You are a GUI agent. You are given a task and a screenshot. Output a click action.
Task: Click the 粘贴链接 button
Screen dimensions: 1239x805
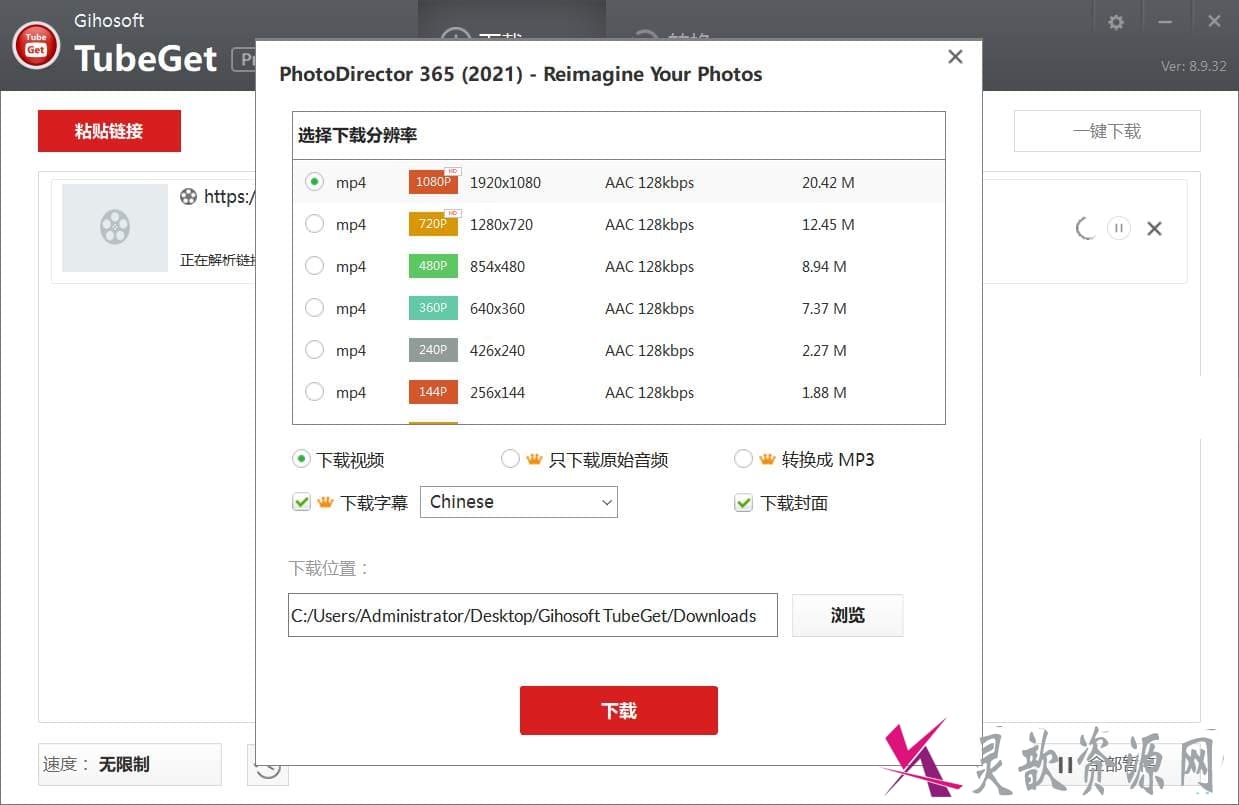click(x=109, y=131)
